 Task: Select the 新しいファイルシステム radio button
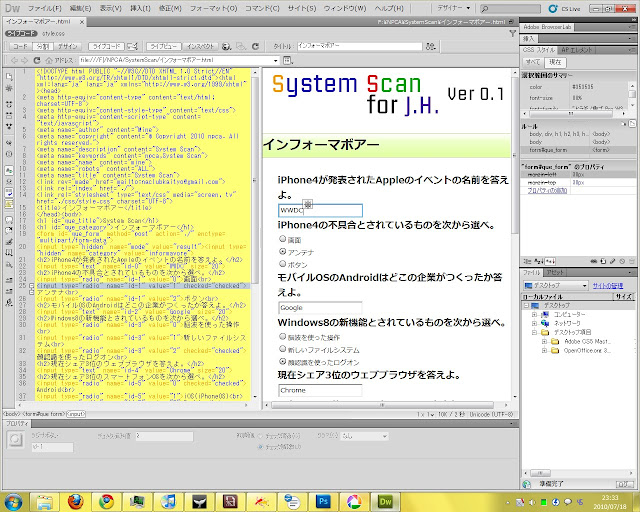coord(282,349)
